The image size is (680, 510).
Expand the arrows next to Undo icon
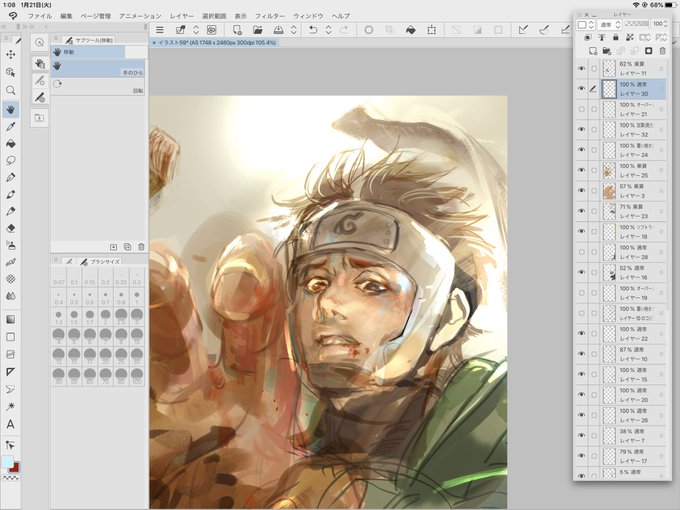pos(328,30)
